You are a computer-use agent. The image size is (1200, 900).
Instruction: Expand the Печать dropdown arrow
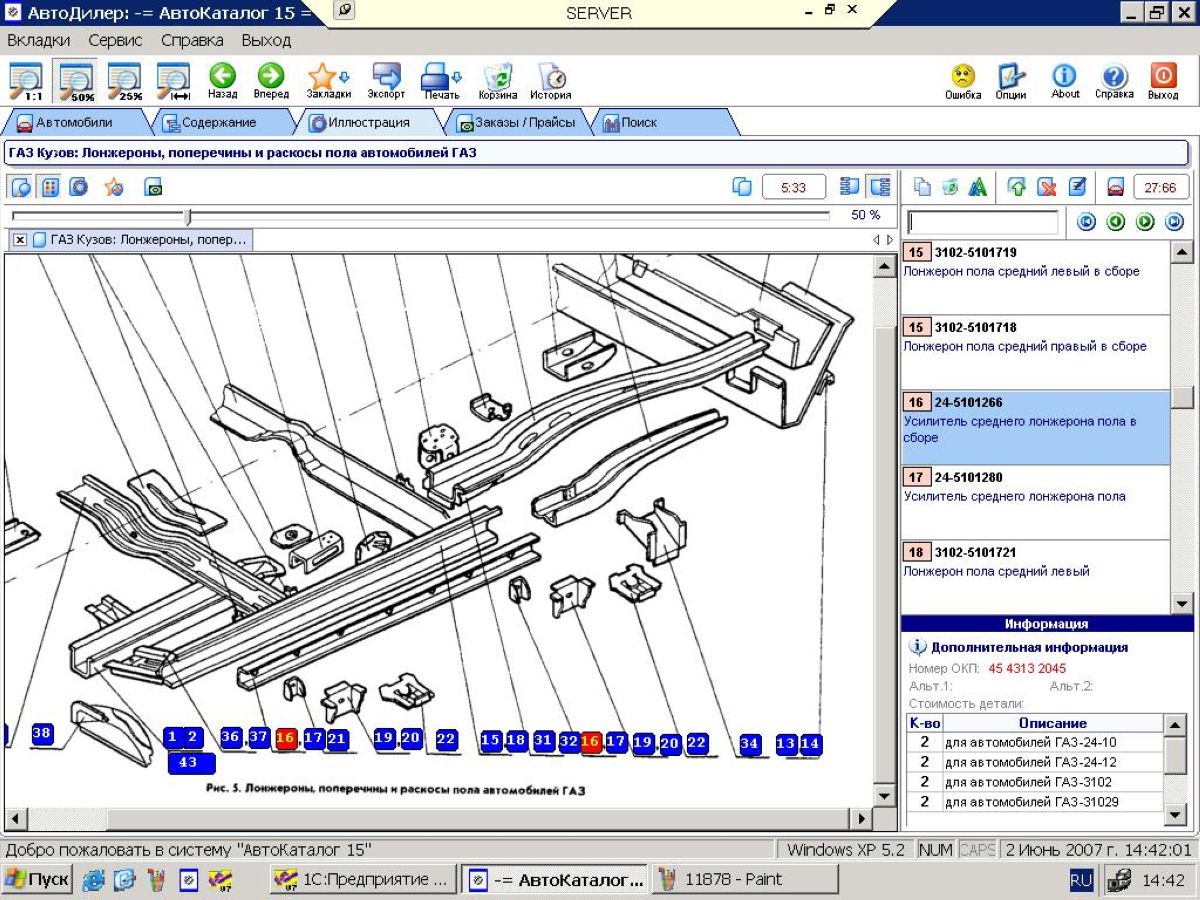click(457, 77)
